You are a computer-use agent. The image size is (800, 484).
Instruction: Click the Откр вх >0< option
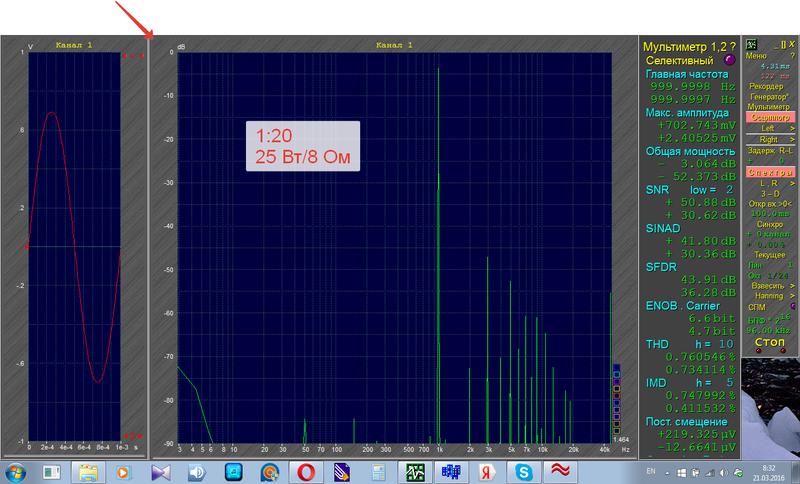[x=769, y=203]
